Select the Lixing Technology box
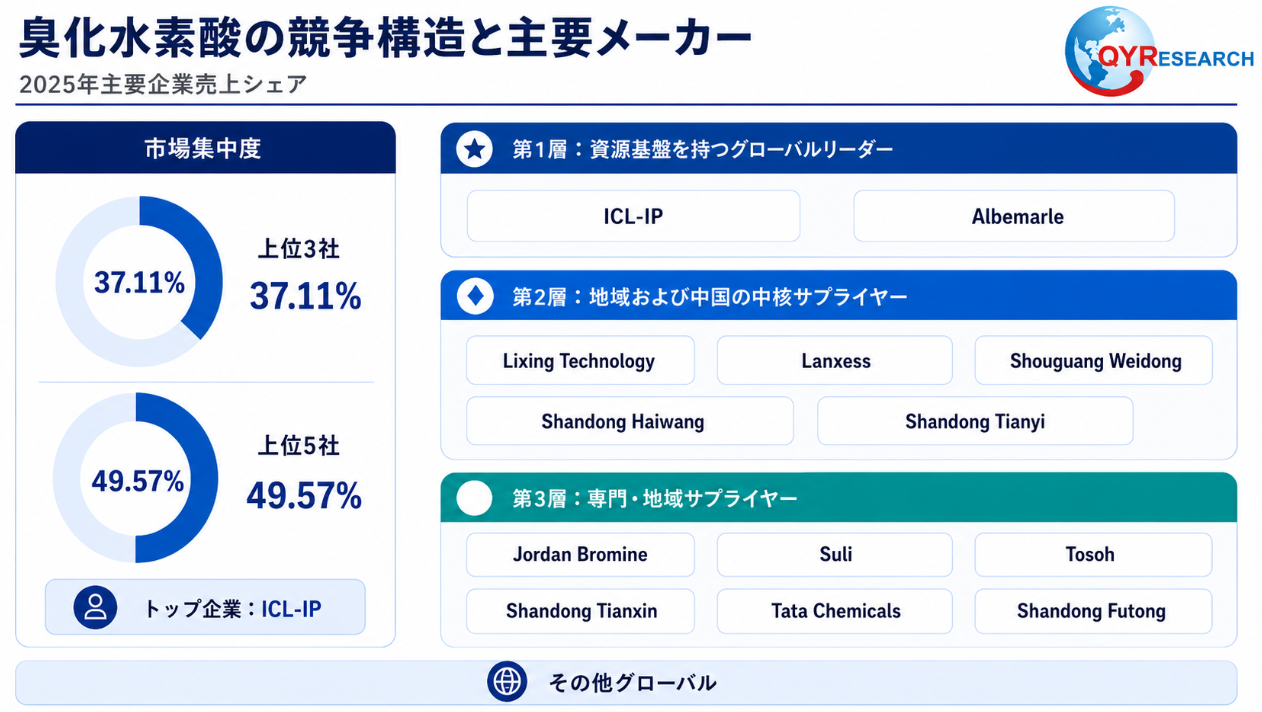Image resolution: width=1262 pixels, height=712 pixels. point(580,361)
